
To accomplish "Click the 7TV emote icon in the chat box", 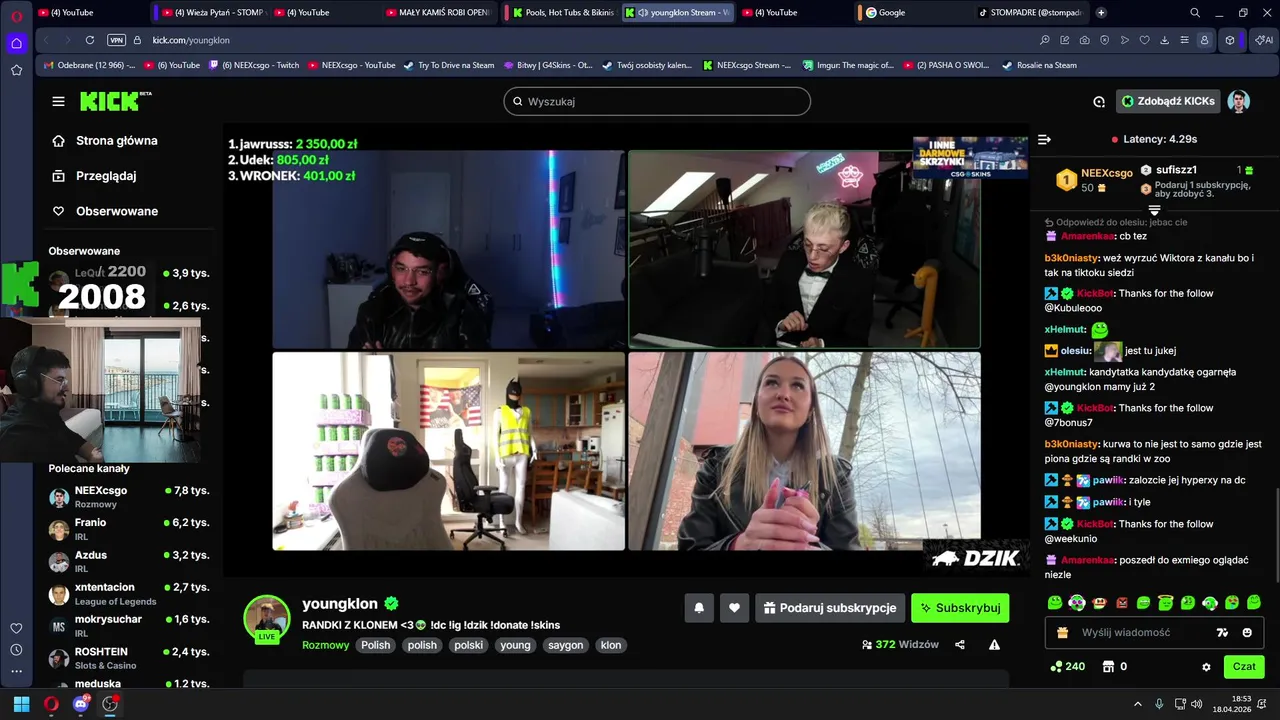I will 1221,632.
